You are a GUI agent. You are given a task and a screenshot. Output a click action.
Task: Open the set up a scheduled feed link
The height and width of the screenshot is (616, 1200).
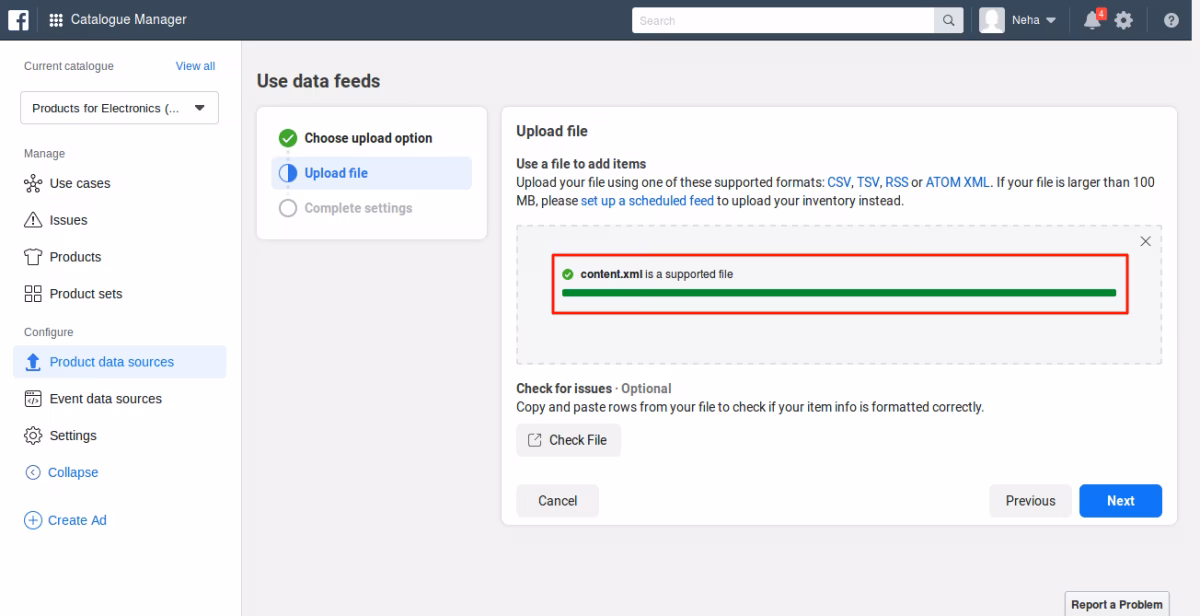point(647,200)
